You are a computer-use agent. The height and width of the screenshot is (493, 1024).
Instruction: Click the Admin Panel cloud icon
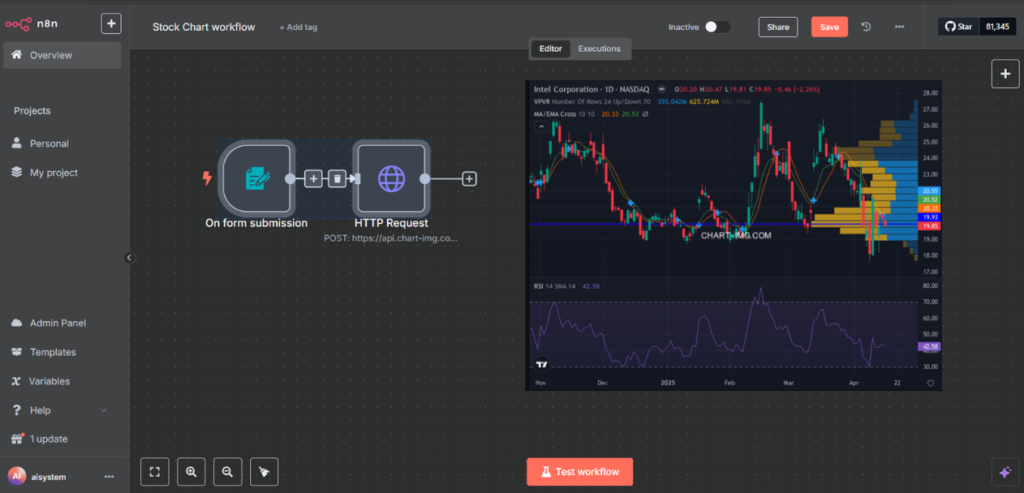17,323
